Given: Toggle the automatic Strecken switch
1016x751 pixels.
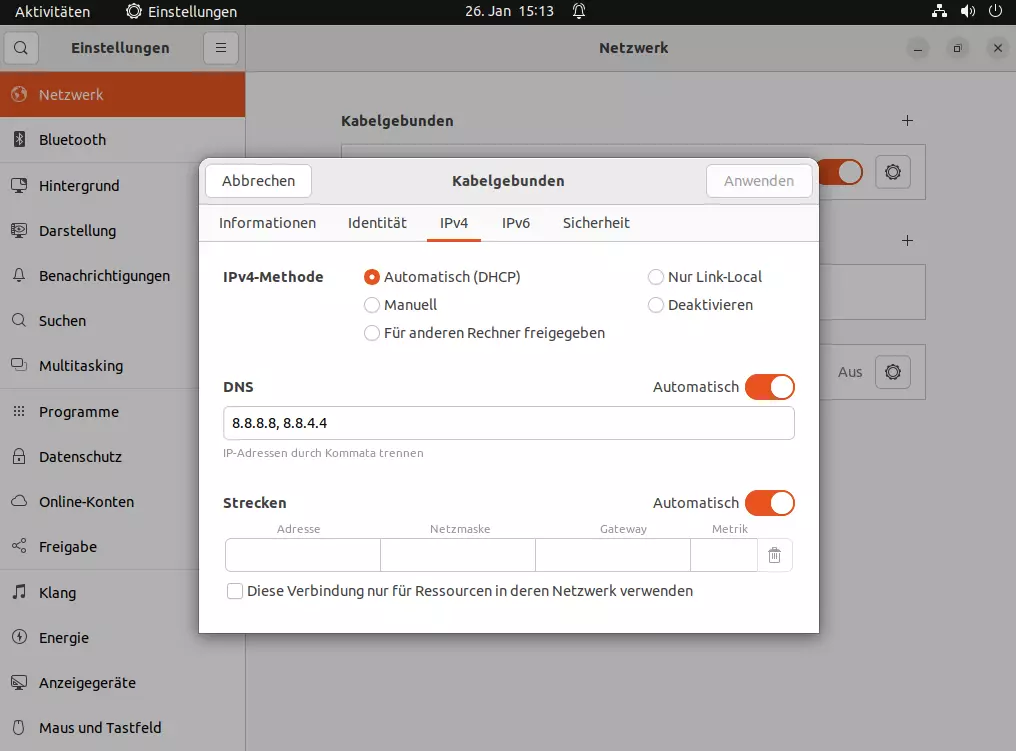Looking at the screenshot, I should tap(769, 503).
